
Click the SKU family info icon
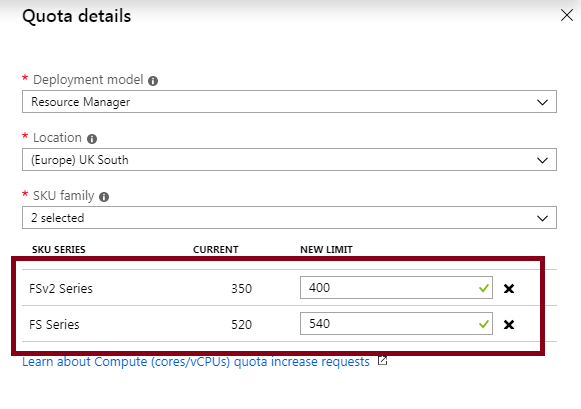104,197
